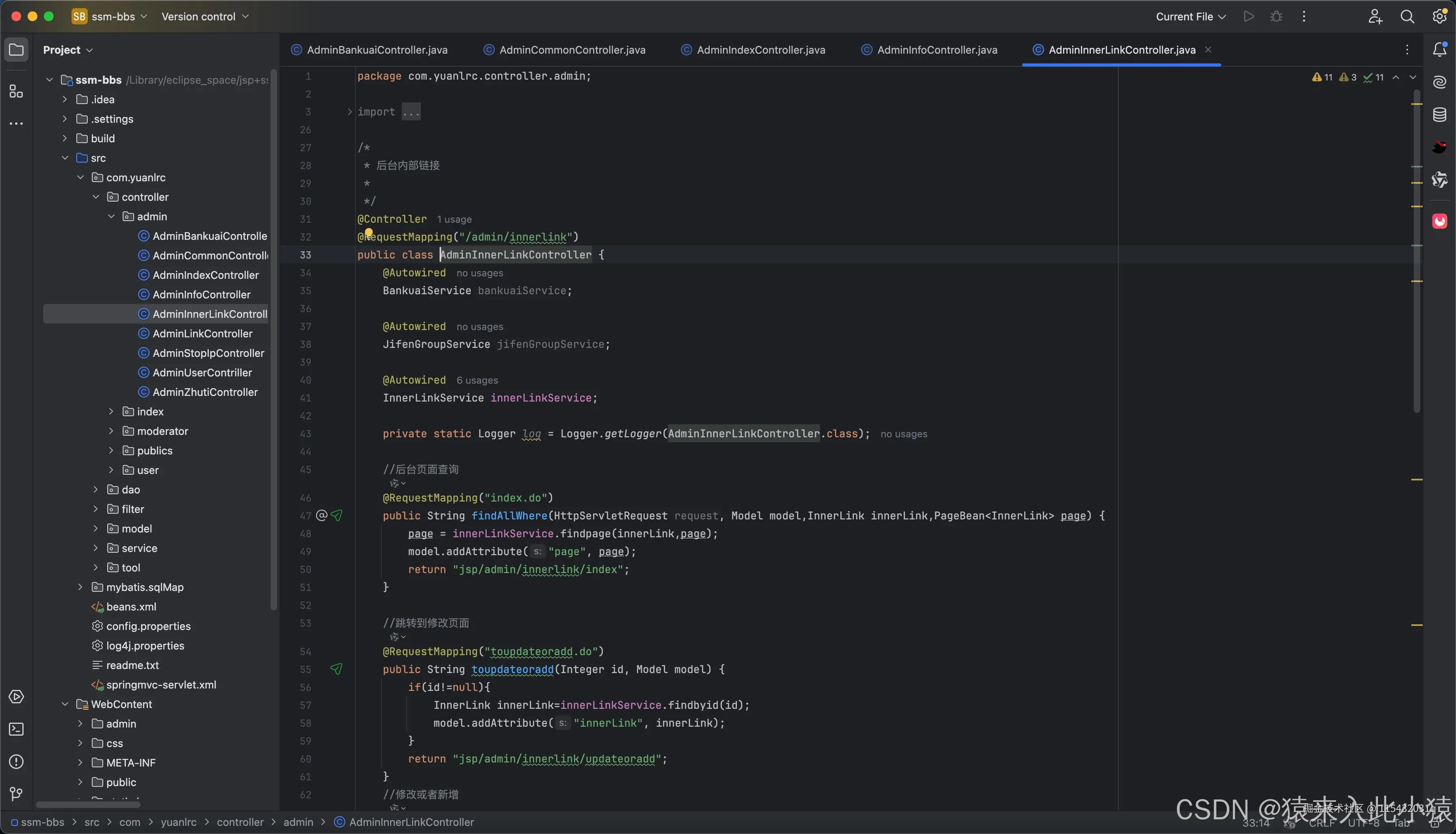
Task: Open the Database tool window
Action: point(1439,115)
